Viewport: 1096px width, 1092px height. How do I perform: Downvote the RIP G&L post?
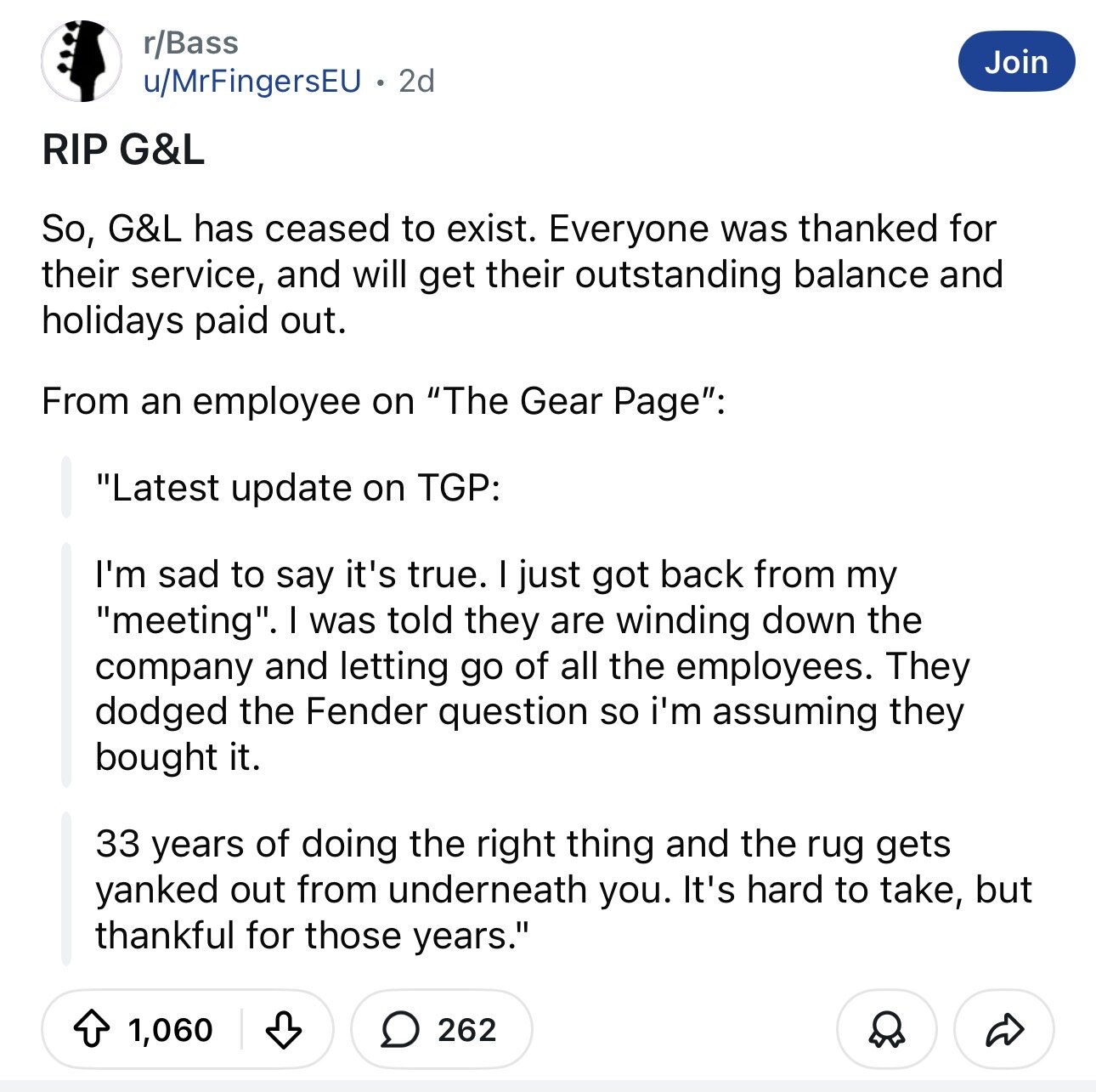pyautogui.click(x=284, y=1029)
